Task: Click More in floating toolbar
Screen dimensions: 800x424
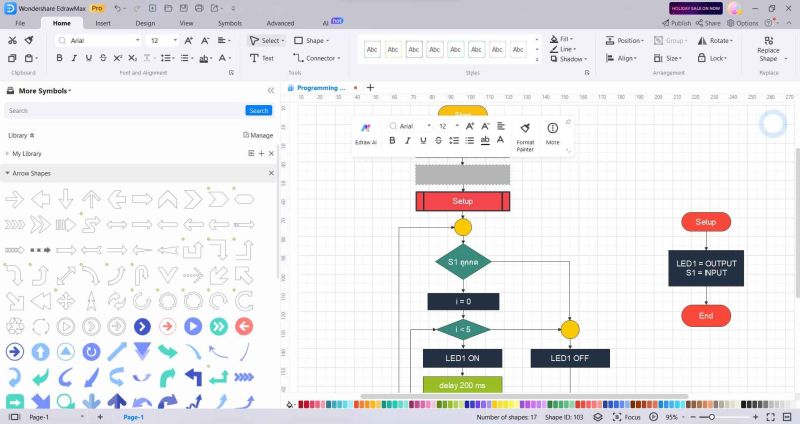Action: coord(553,134)
